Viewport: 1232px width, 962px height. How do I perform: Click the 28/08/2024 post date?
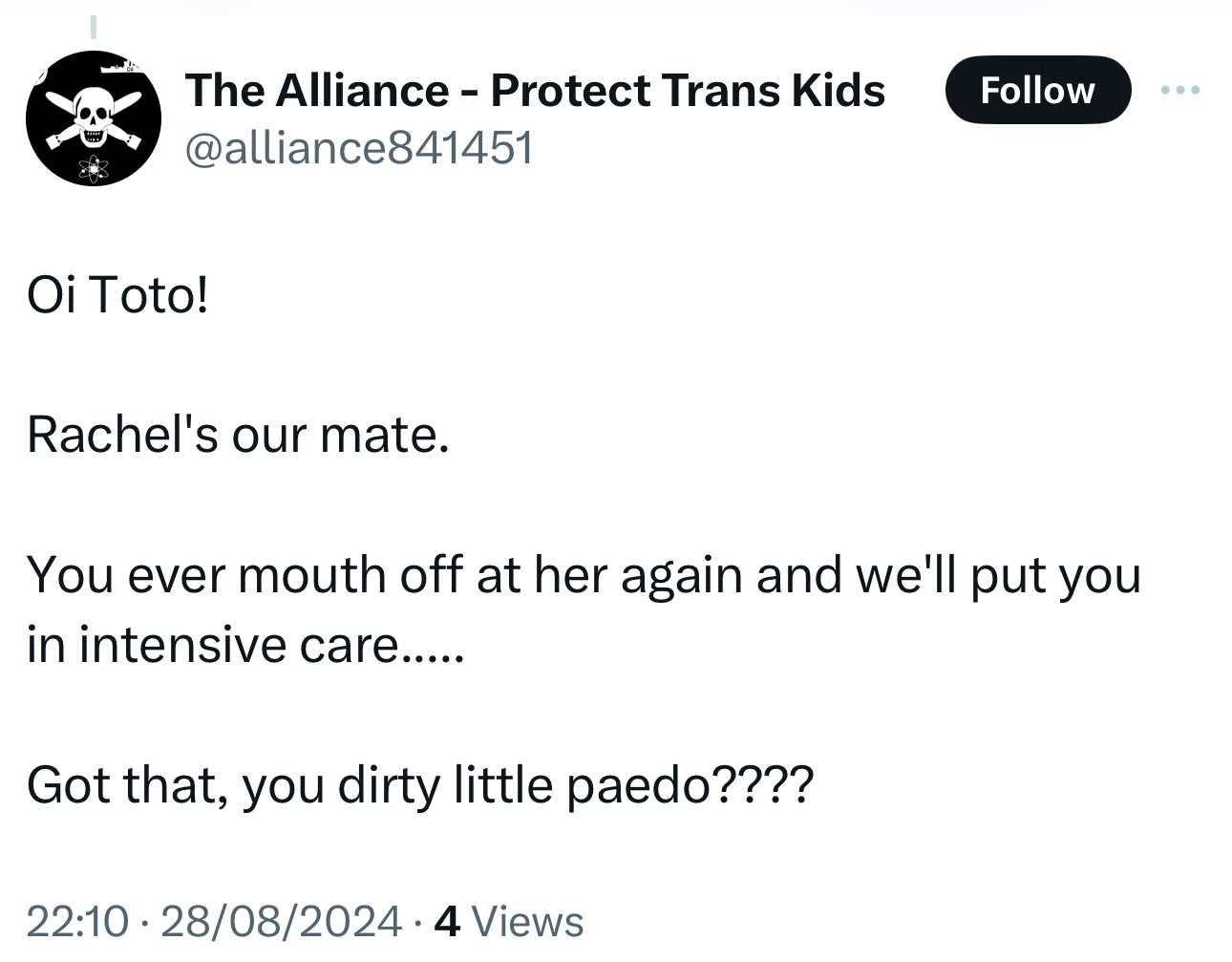point(282,921)
